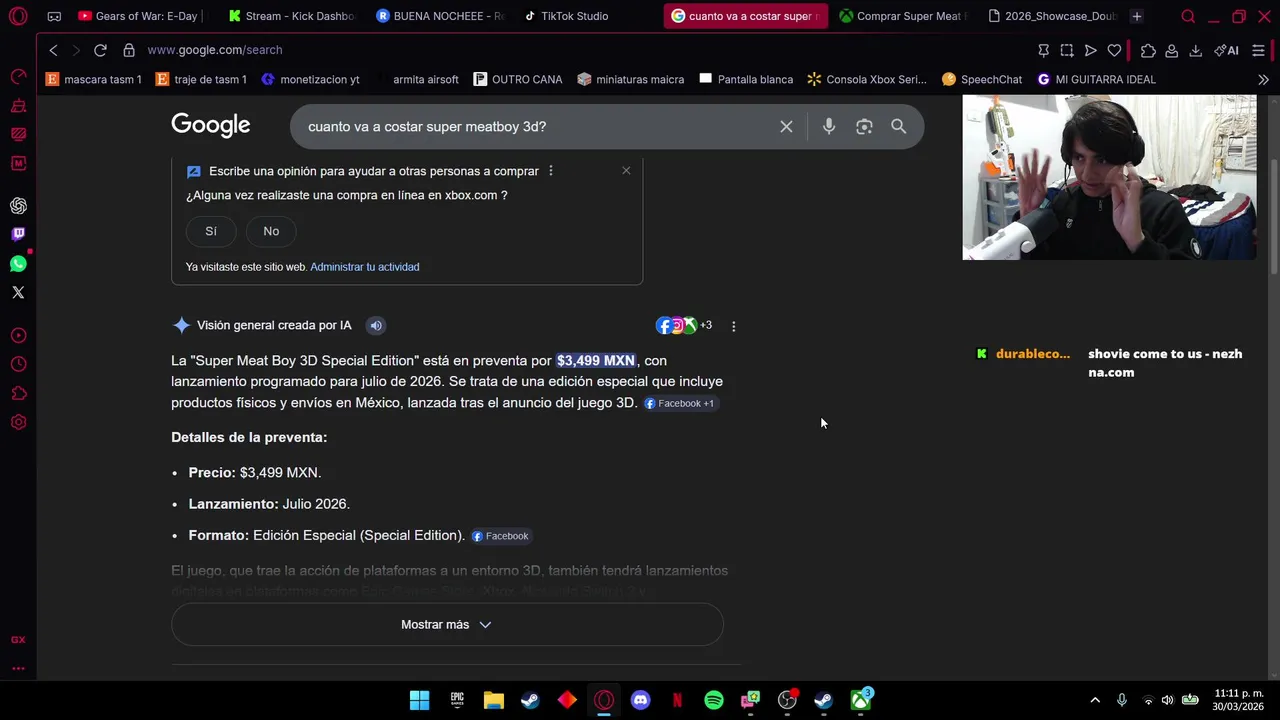Image resolution: width=1280 pixels, height=720 pixels.
Task: Open AI overview three-dot options menu
Action: [734, 326]
